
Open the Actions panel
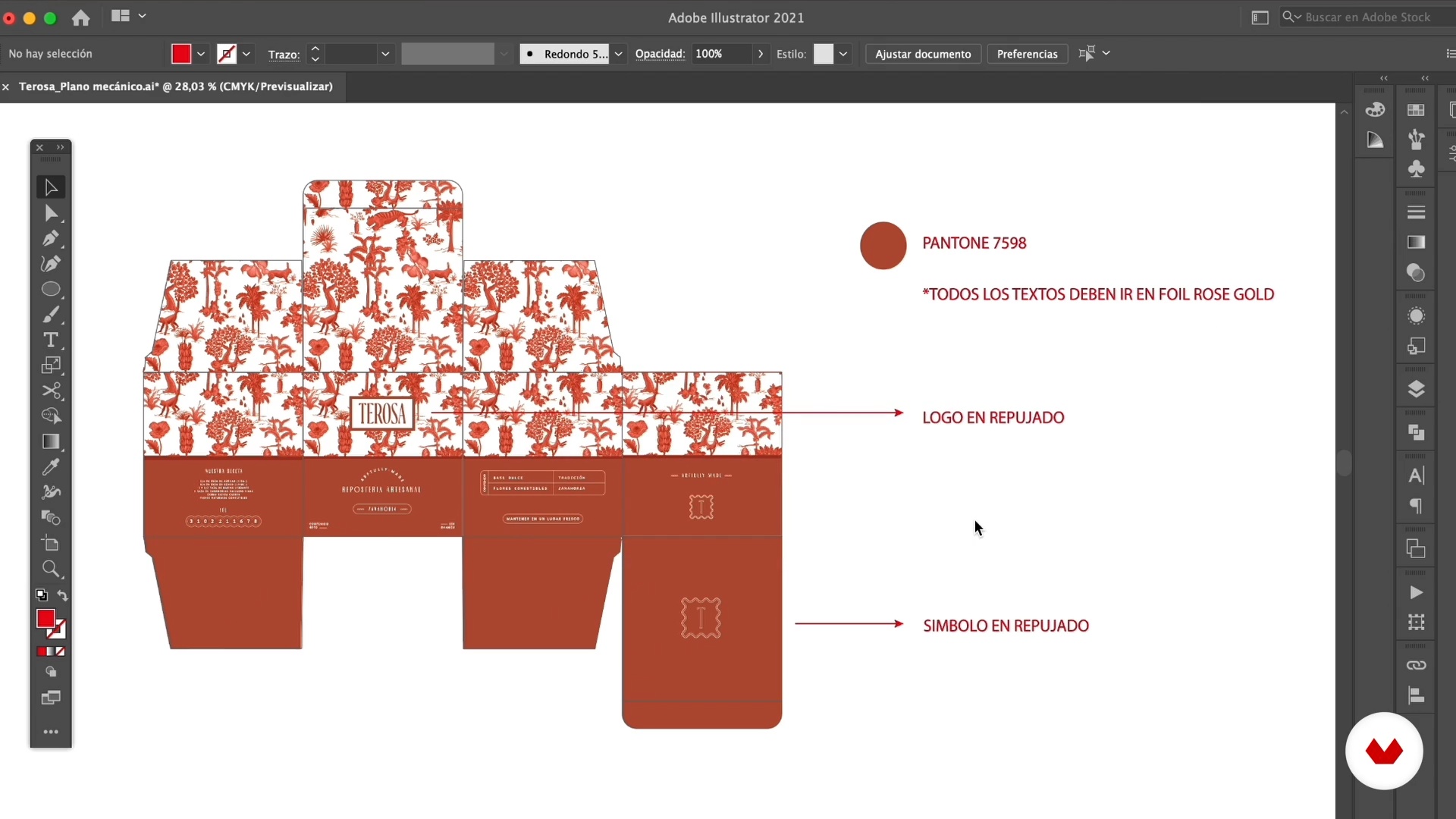(x=1416, y=592)
